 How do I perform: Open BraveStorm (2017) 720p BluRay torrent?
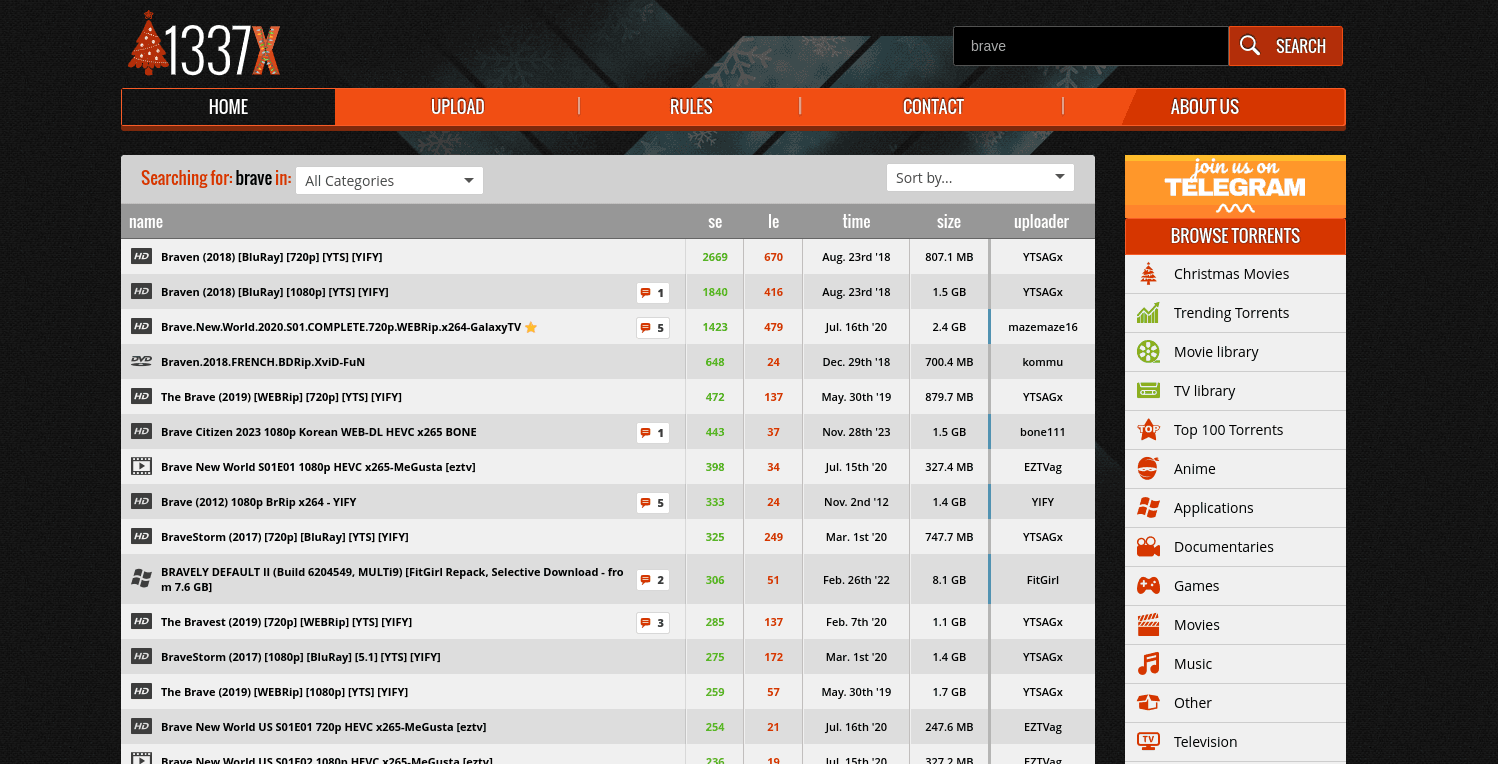[285, 537]
